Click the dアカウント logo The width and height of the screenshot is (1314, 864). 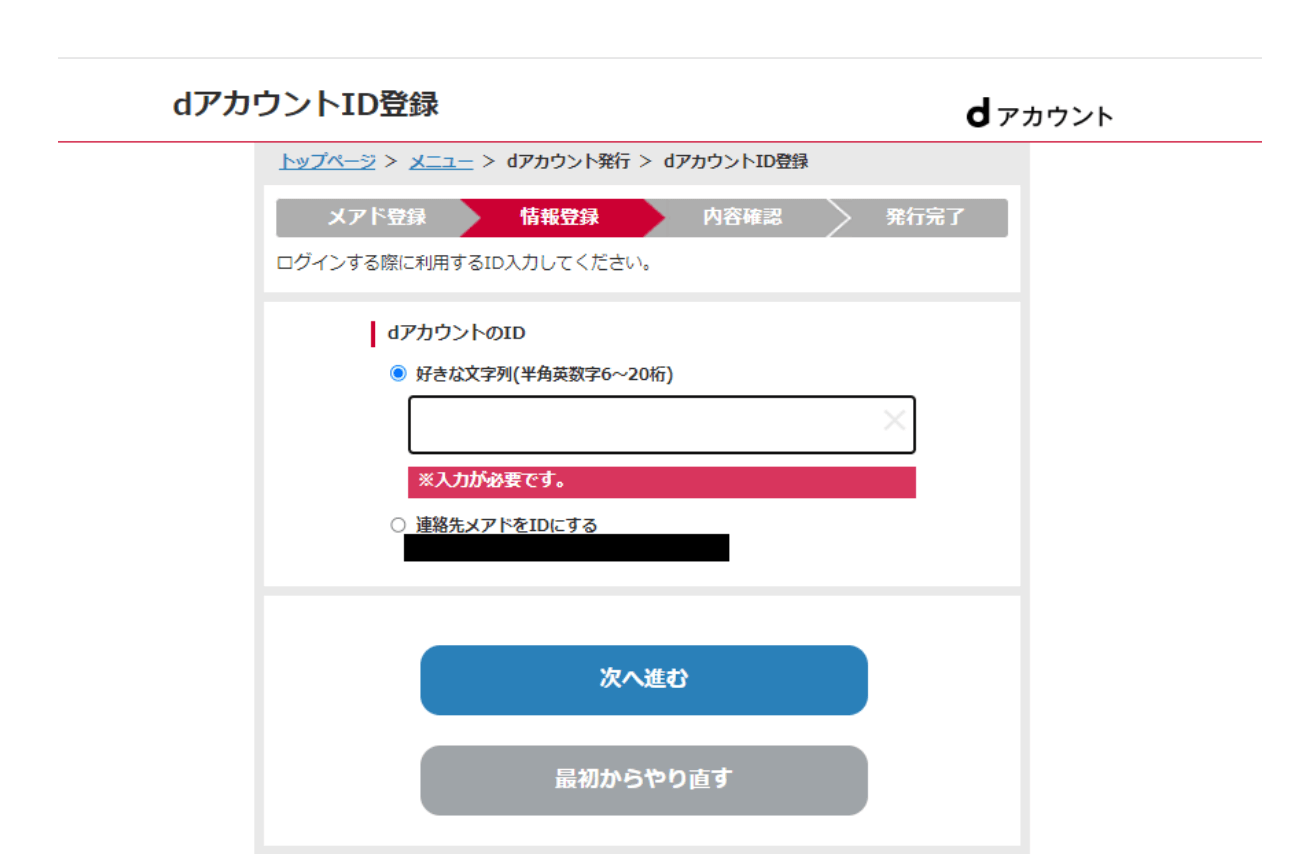pos(1039,115)
